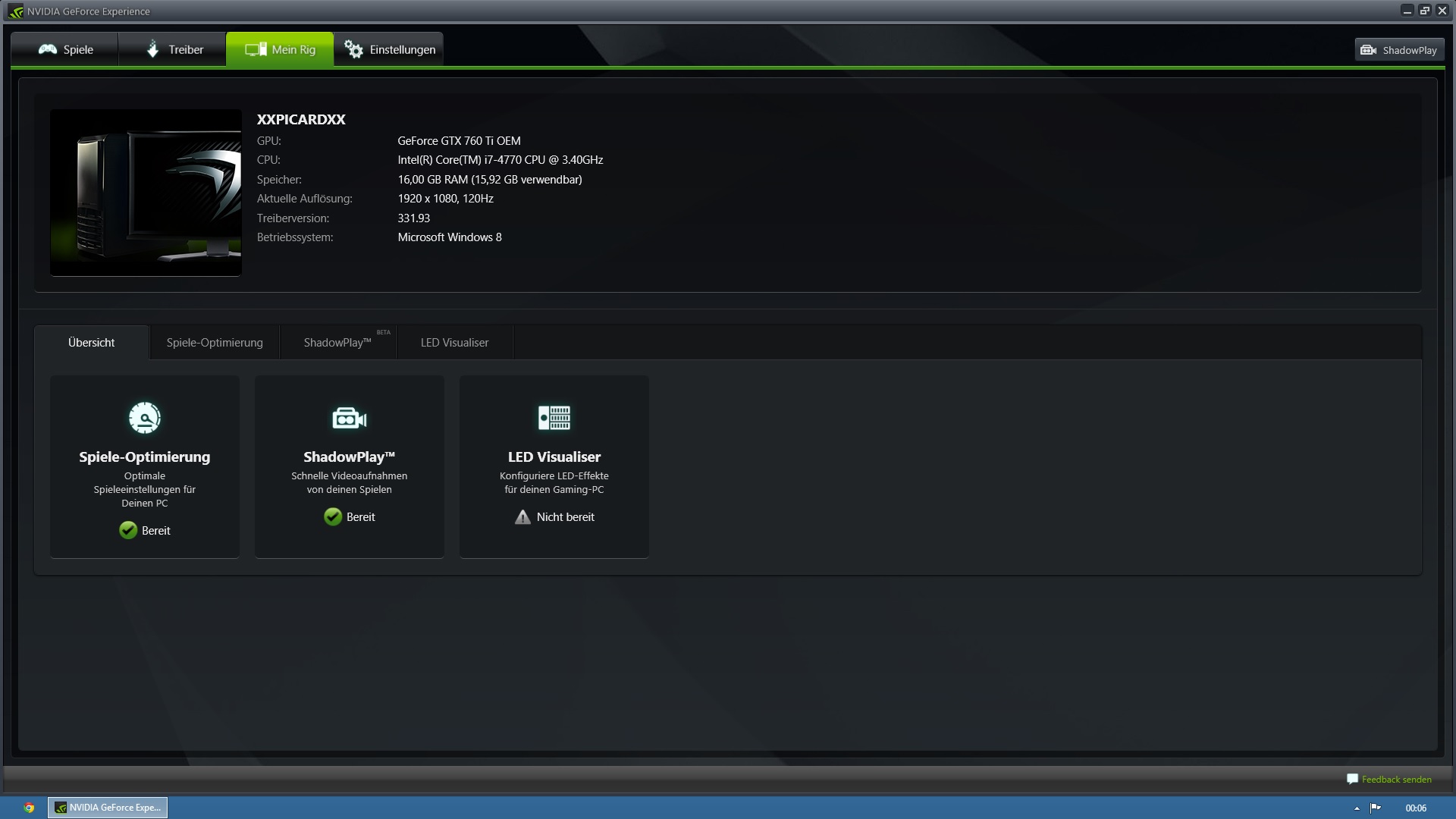Click the 'Feedback senden' link
Screen dimensions: 1456x819
click(x=1397, y=779)
